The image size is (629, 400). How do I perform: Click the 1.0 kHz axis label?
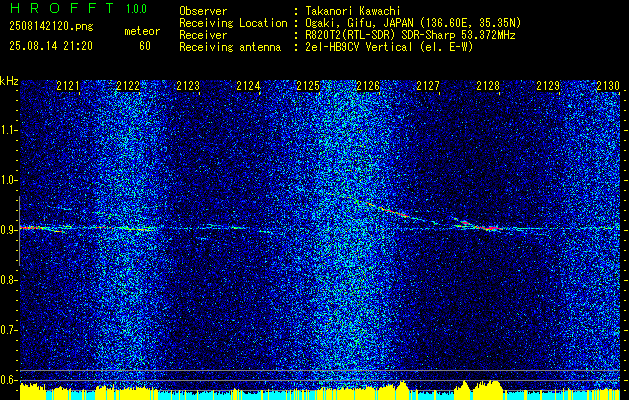(x=8, y=180)
